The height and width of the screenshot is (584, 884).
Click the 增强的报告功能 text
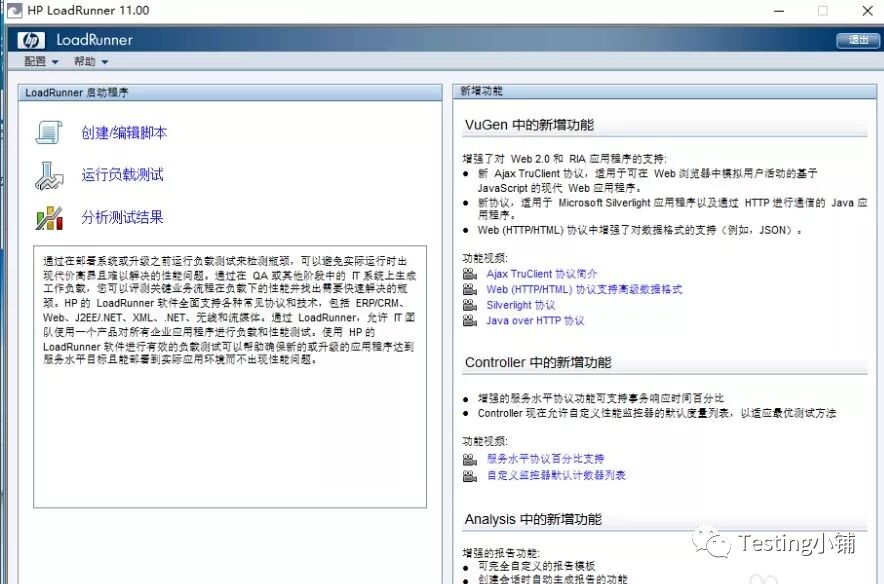[501, 553]
